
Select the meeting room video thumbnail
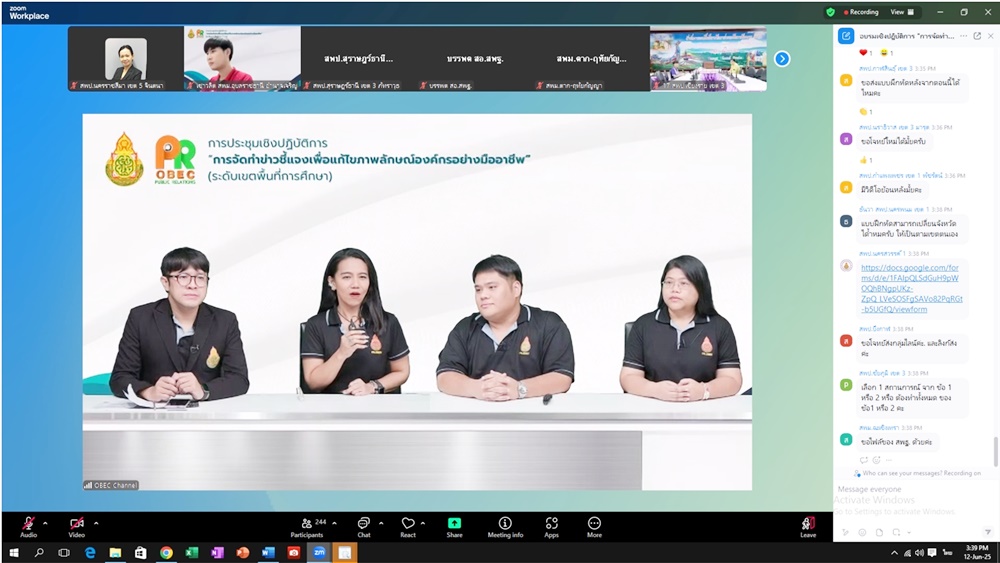pyautogui.click(x=708, y=59)
